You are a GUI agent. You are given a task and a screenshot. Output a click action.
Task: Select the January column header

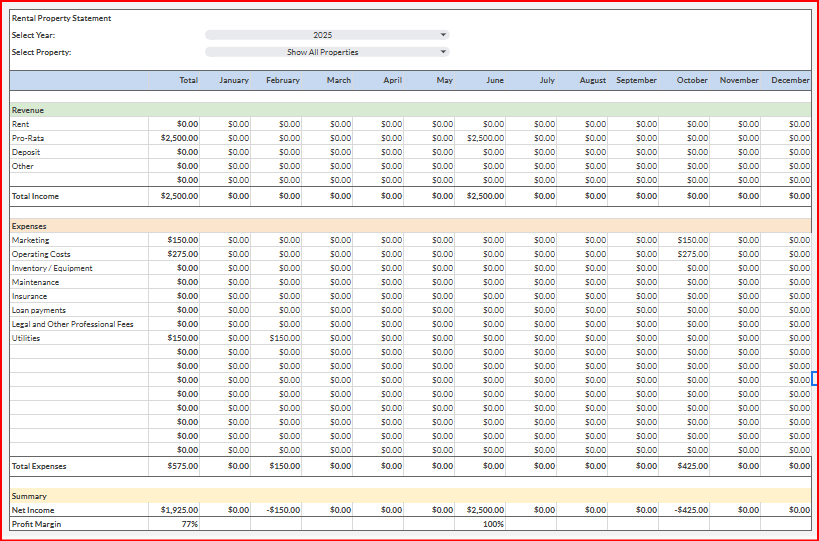(225, 80)
